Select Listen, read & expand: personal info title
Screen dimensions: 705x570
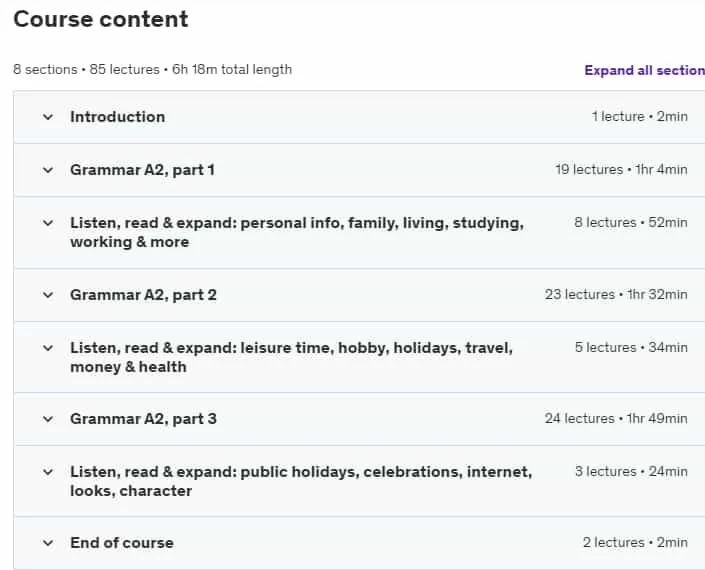pos(297,232)
